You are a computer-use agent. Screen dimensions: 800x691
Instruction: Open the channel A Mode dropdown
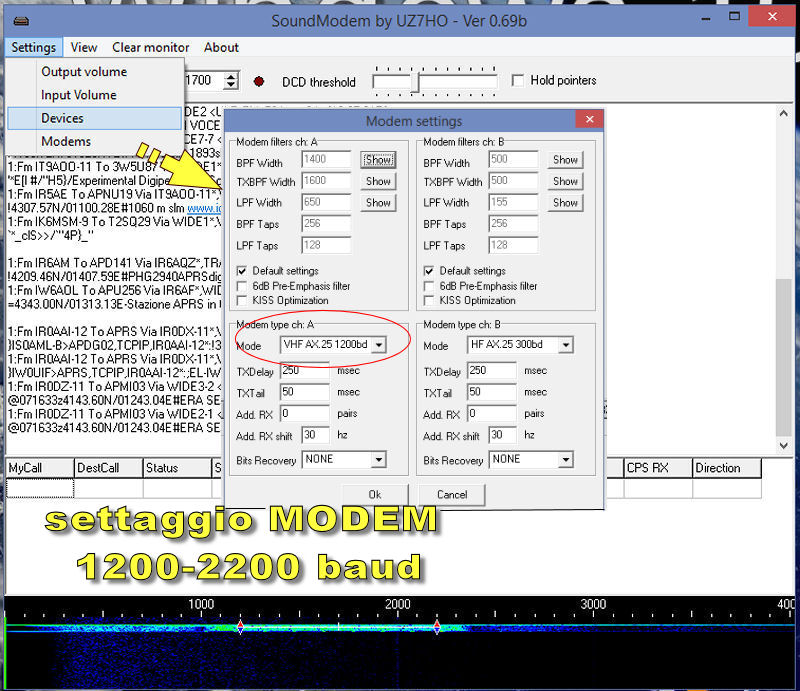click(x=379, y=345)
